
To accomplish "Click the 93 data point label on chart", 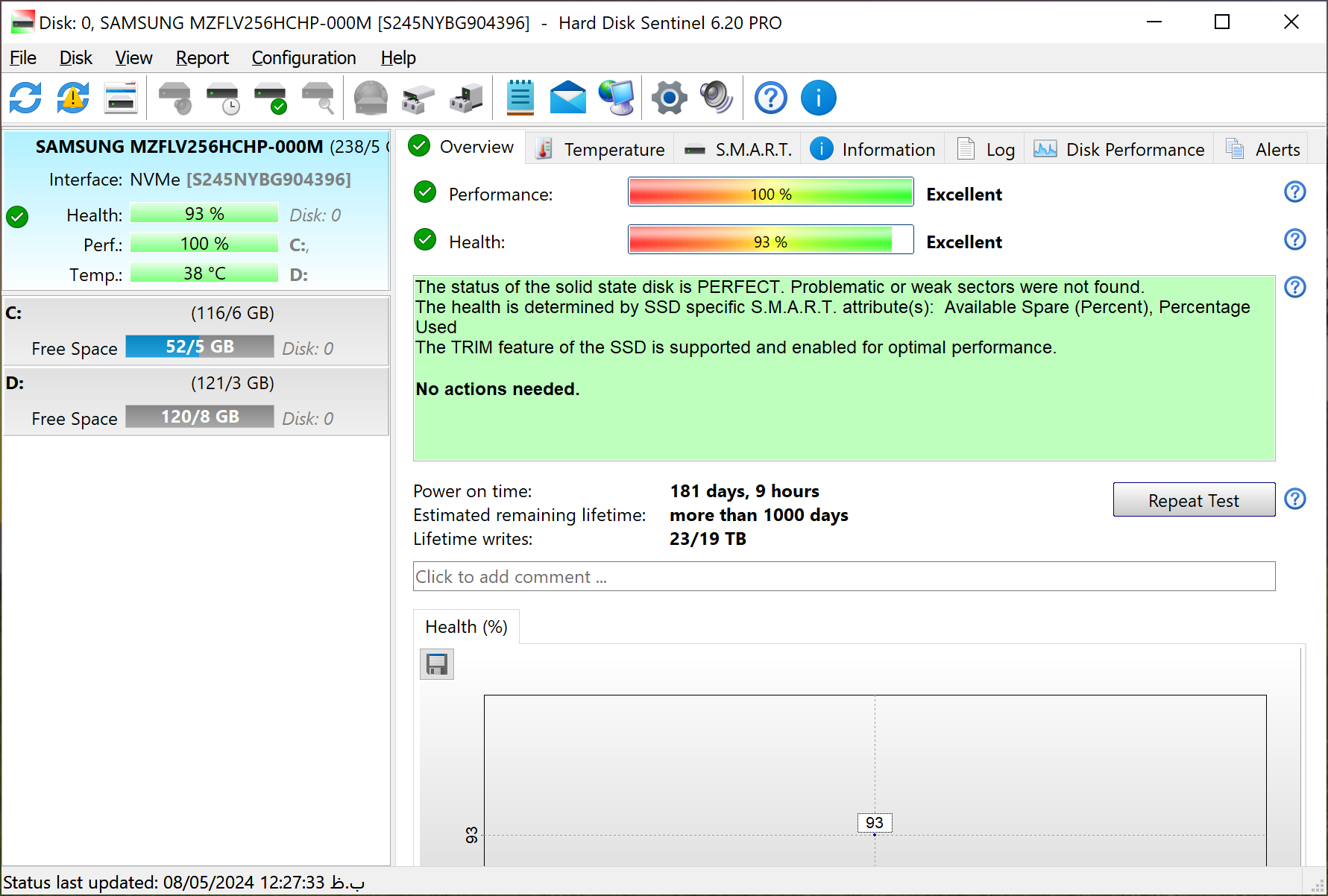I will point(875,822).
